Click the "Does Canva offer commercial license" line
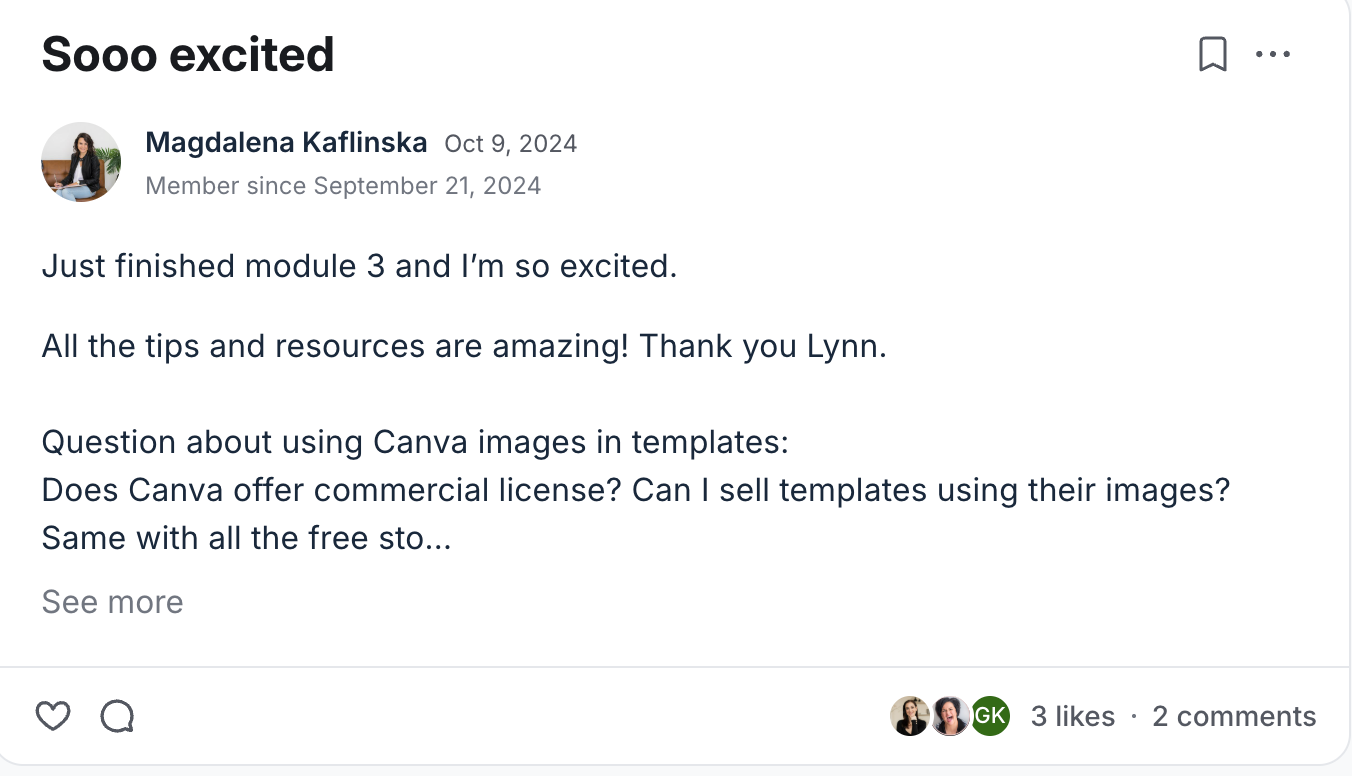 (x=635, y=490)
